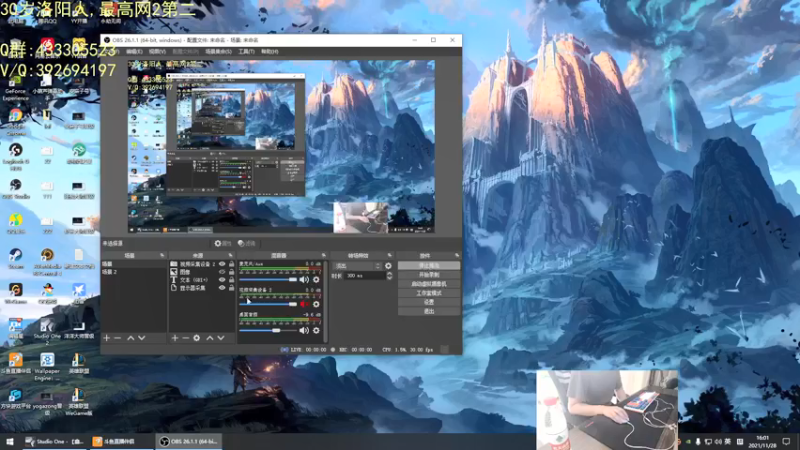Click desktop audio volume slider

[x=268, y=331]
